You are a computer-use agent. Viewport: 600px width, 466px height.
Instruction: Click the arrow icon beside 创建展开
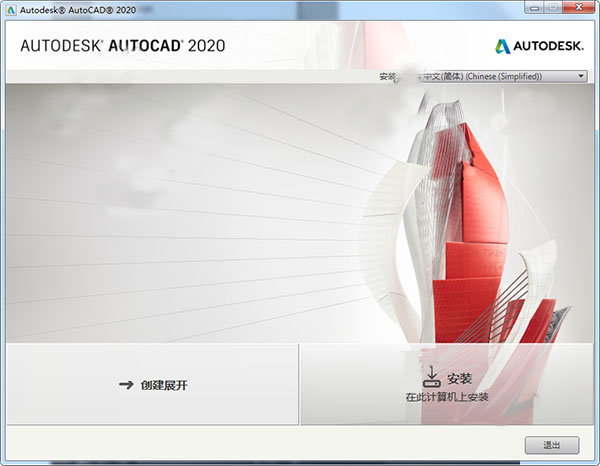(x=126, y=385)
